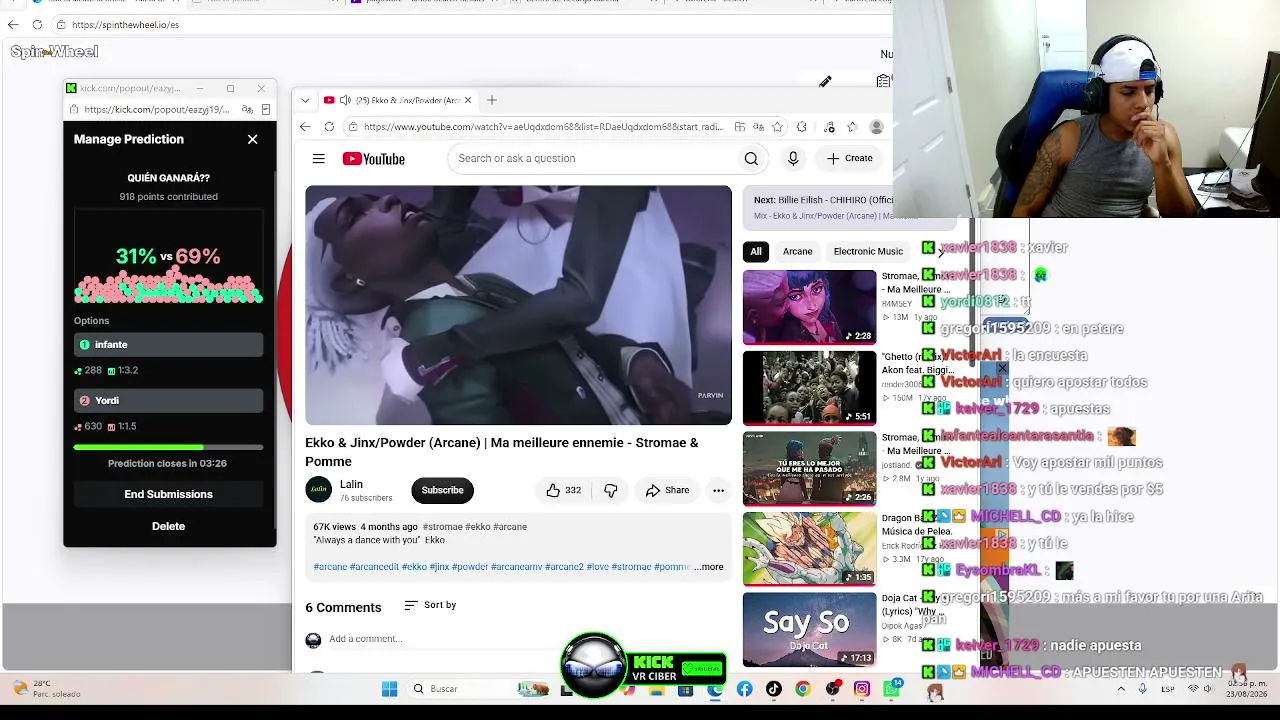Click the Lalin channel name
The height and width of the screenshot is (720, 1280).
[x=351, y=484]
